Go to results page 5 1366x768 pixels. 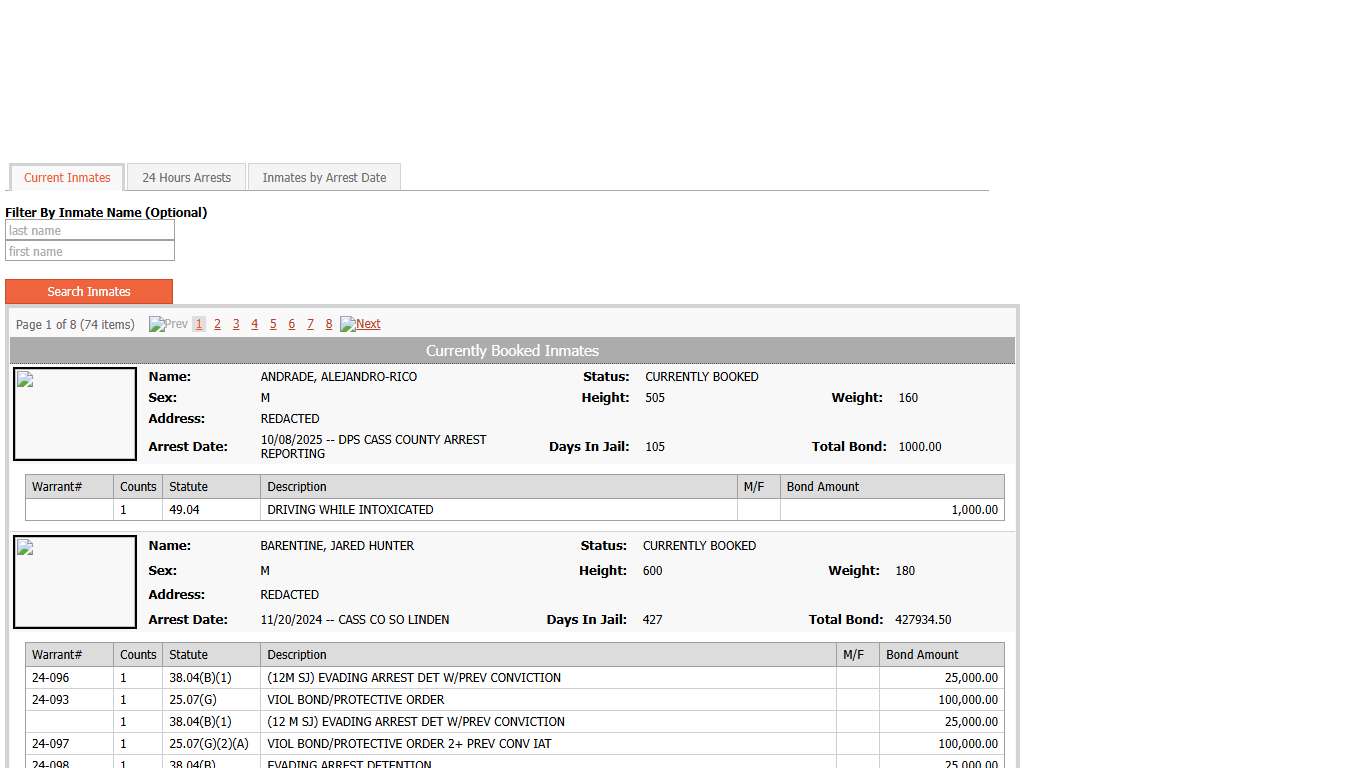coord(273,324)
